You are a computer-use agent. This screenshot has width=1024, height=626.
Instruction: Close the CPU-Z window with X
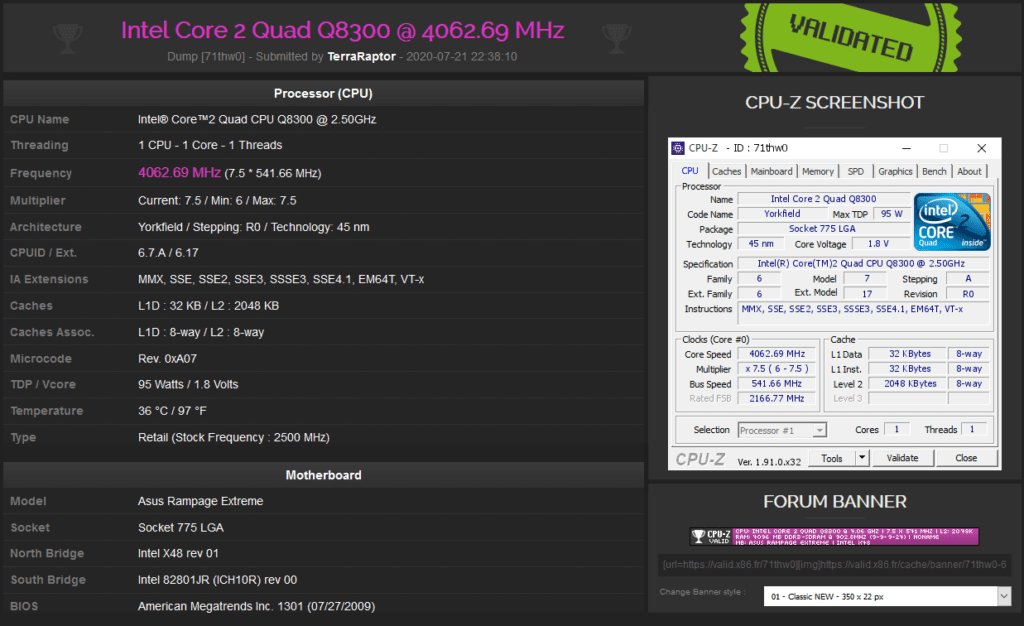(x=981, y=148)
